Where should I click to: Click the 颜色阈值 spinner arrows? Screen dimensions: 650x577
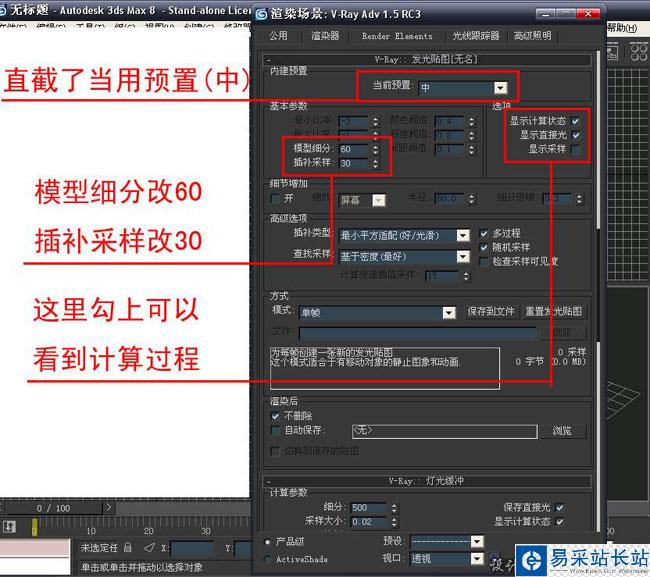[471, 121]
